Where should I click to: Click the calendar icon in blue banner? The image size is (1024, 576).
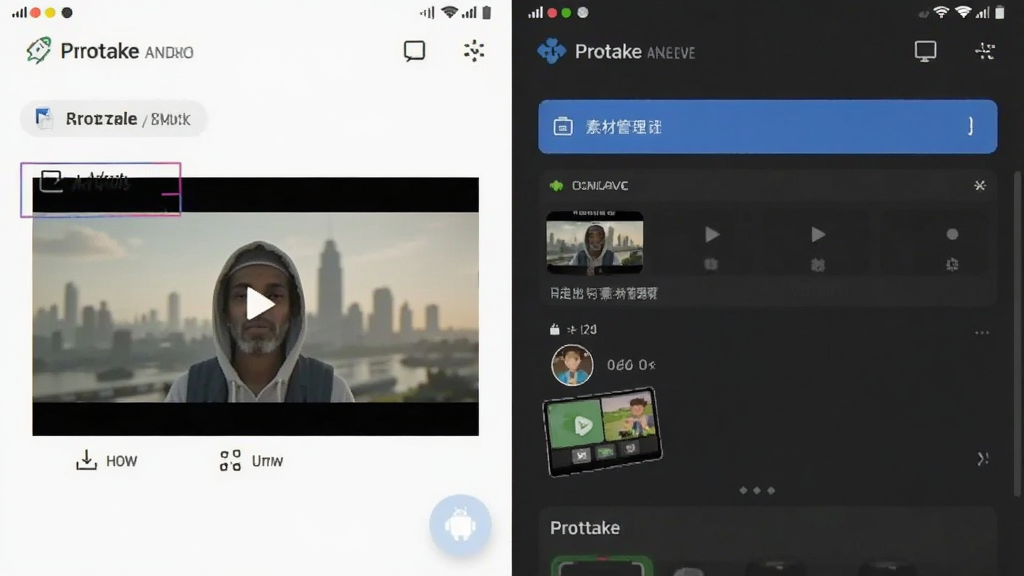click(562, 127)
